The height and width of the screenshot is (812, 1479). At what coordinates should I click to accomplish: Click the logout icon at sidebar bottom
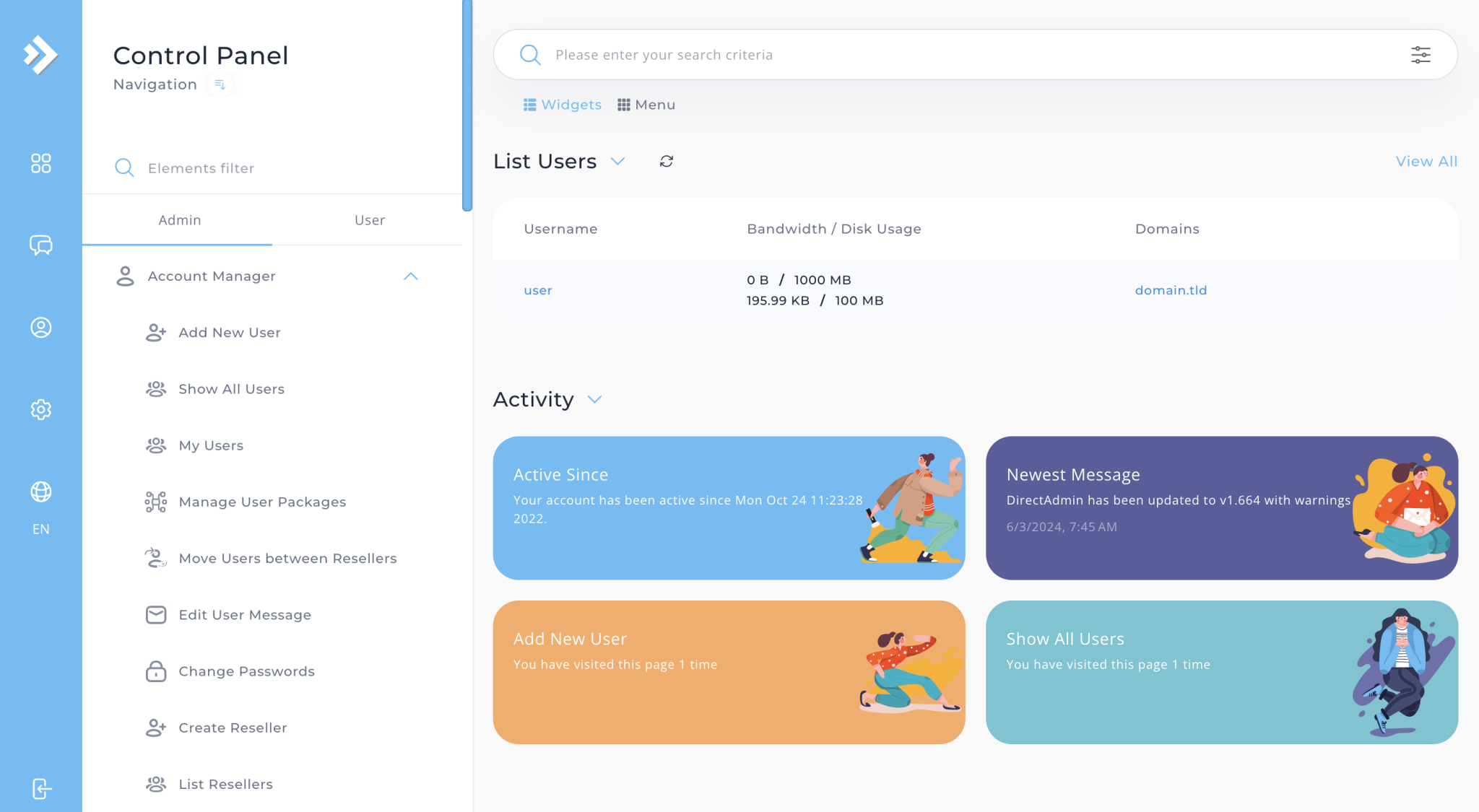coord(41,789)
